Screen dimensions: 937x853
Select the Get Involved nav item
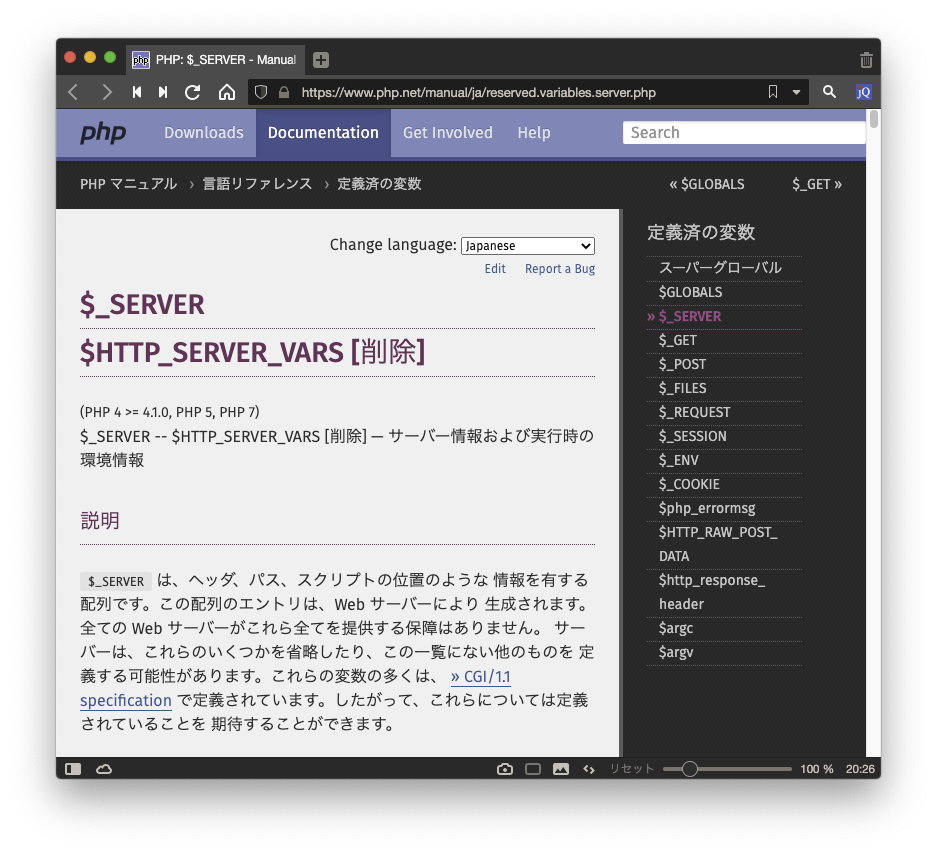[x=447, y=133]
